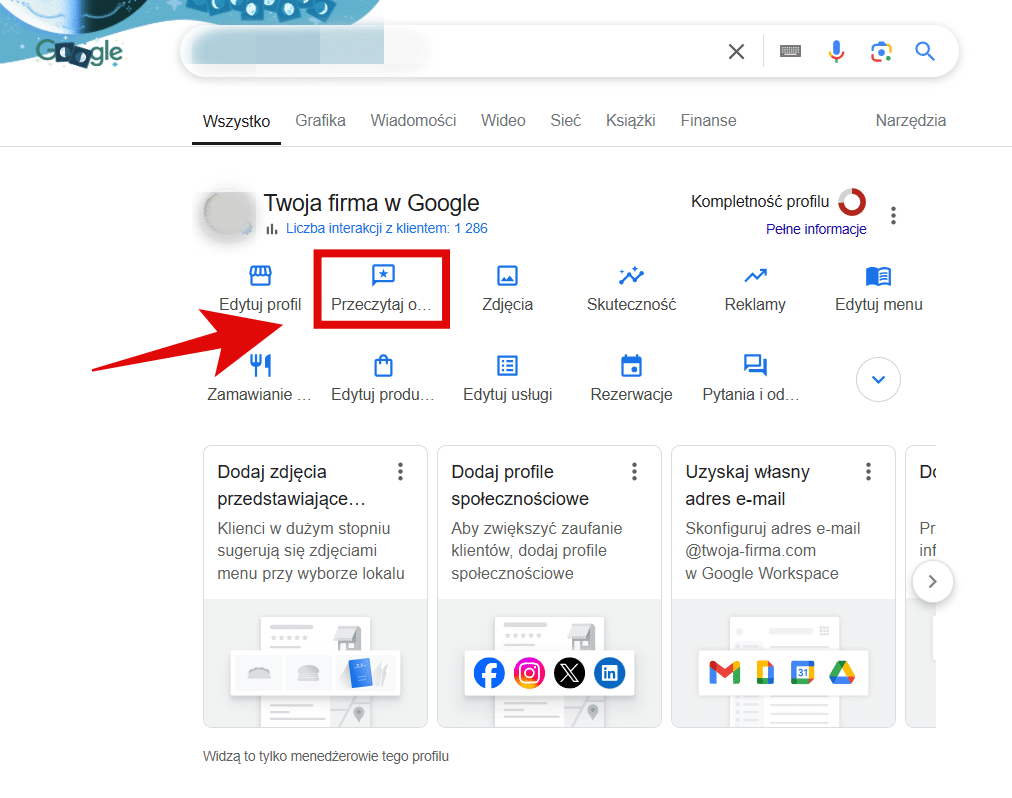The width and height of the screenshot is (1012, 798).
Task: Open Narzędzia search tools
Action: pyautogui.click(x=911, y=120)
